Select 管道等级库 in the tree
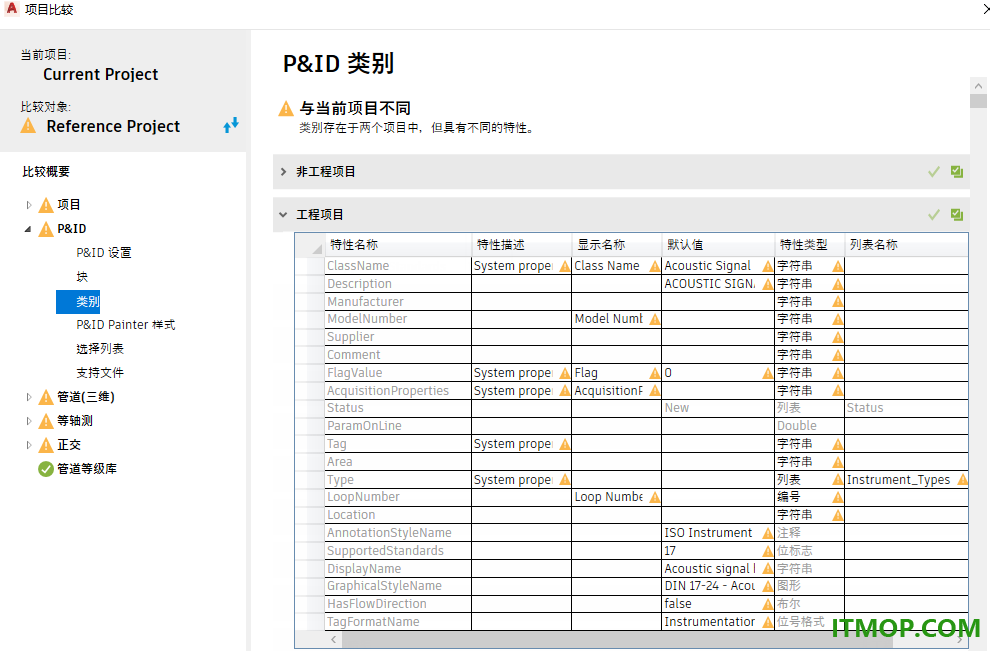 click(87, 469)
